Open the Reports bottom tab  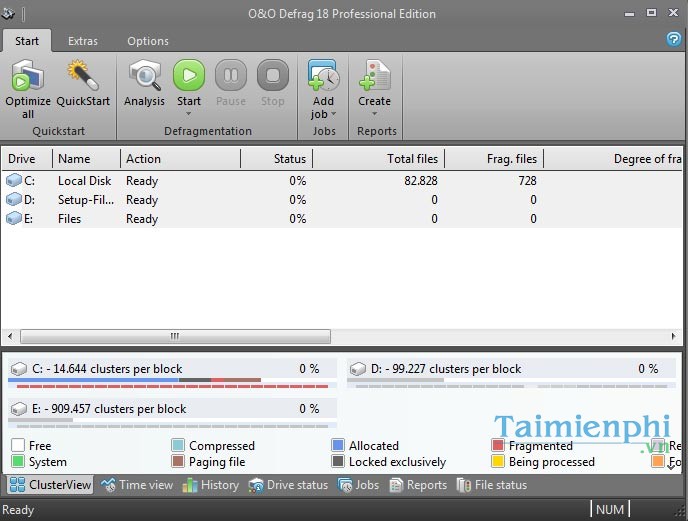[x=418, y=485]
